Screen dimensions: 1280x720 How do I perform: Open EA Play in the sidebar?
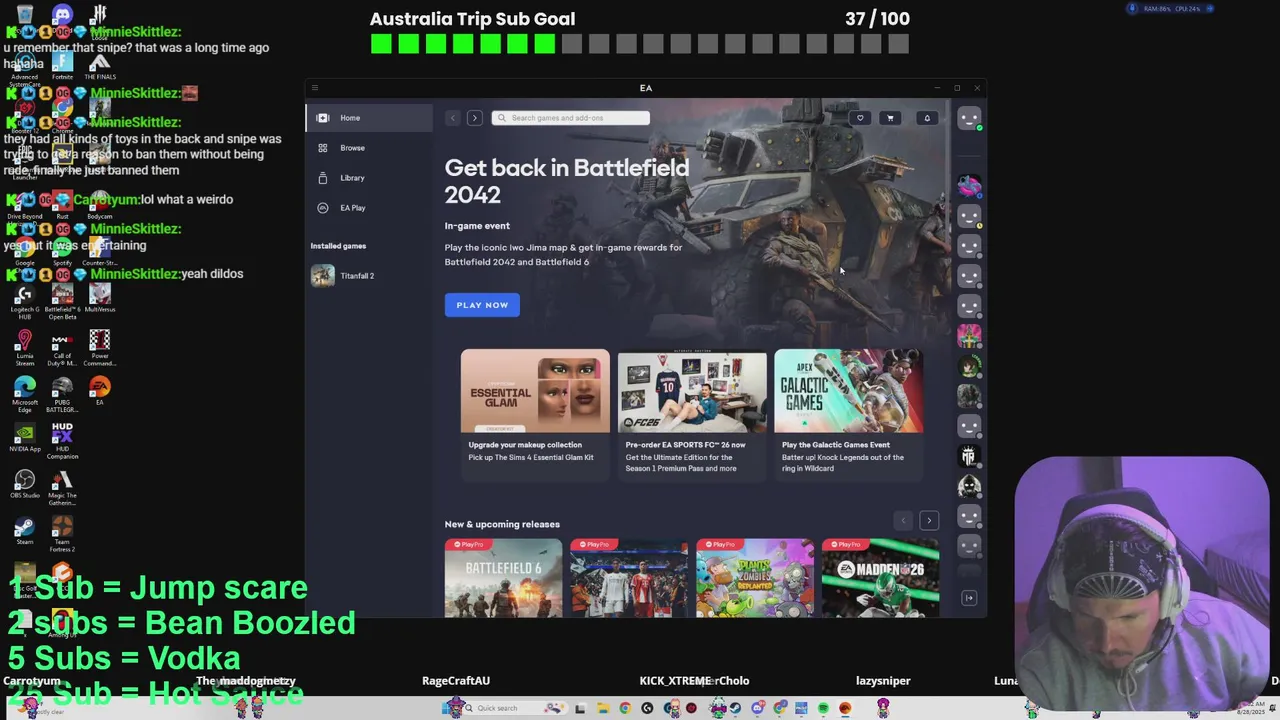pos(368,208)
